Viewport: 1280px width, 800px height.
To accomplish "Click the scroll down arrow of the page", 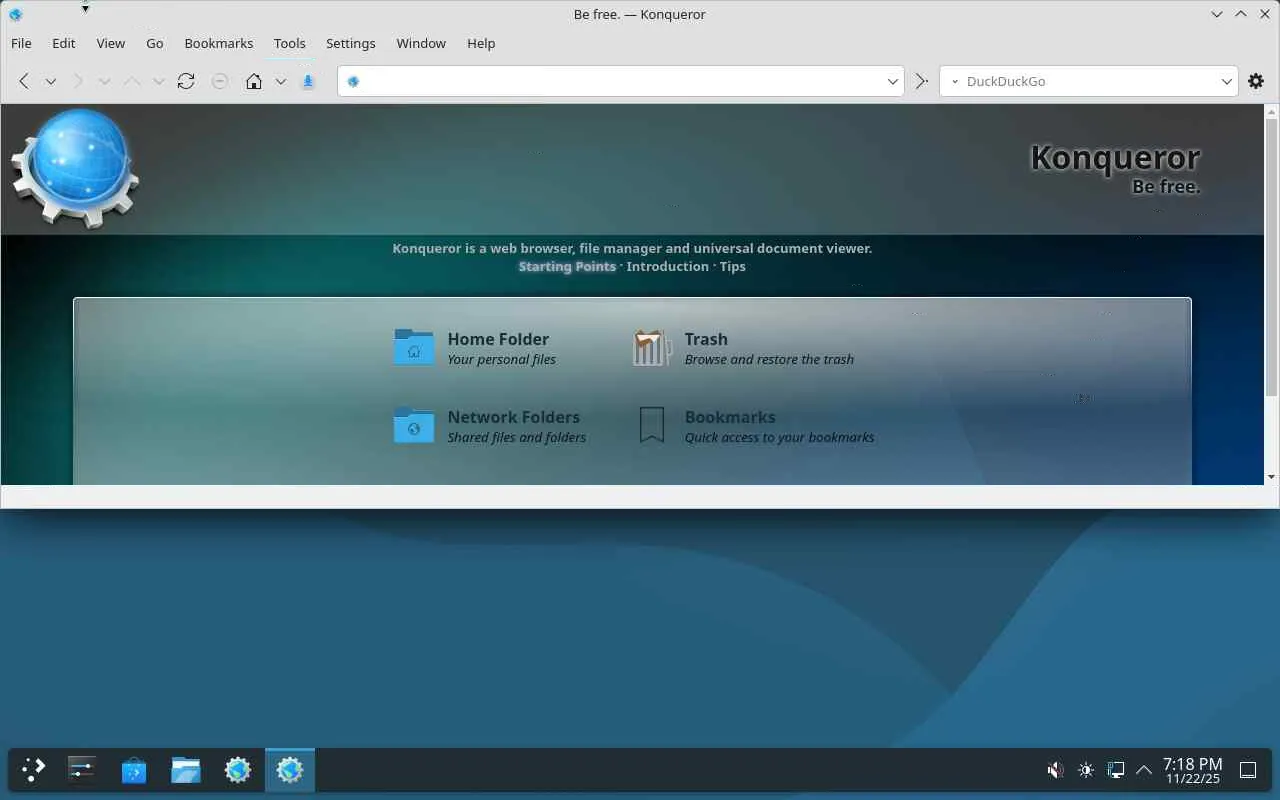I will pyautogui.click(x=1271, y=477).
